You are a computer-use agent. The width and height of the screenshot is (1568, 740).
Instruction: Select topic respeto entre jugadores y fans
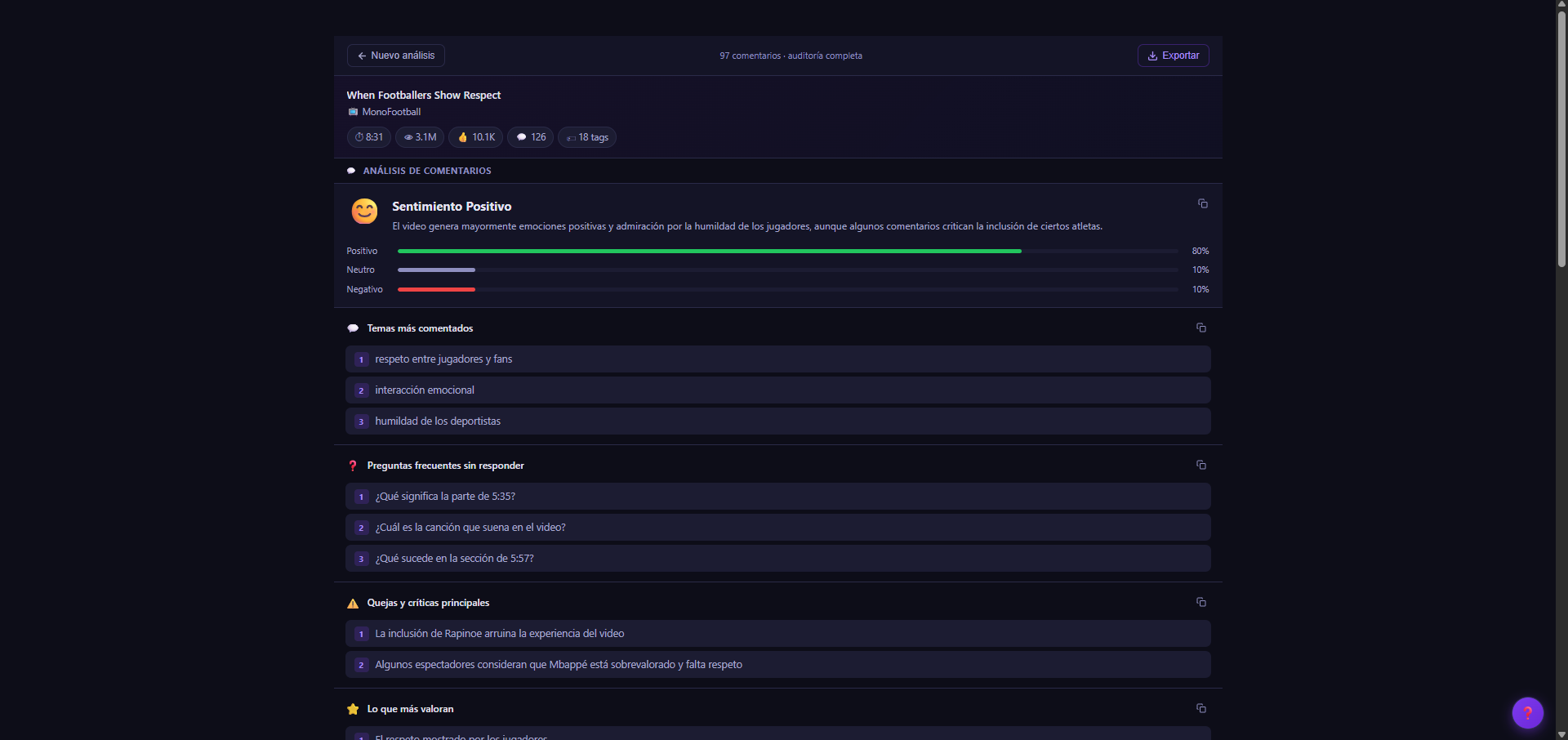pos(777,359)
